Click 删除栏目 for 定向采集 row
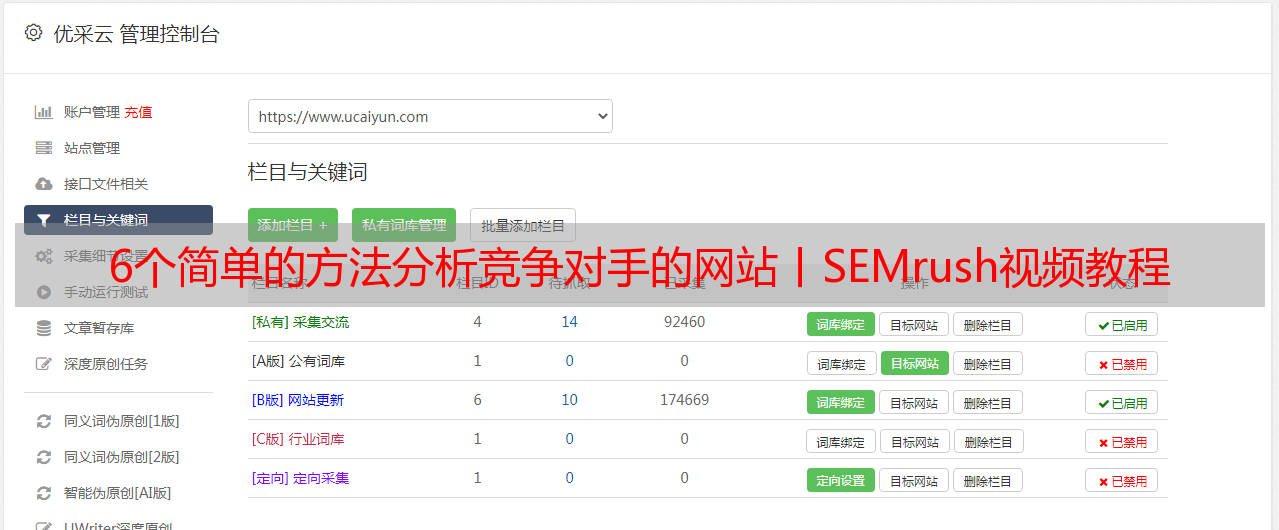The height and width of the screenshot is (530, 1279). coord(988,480)
